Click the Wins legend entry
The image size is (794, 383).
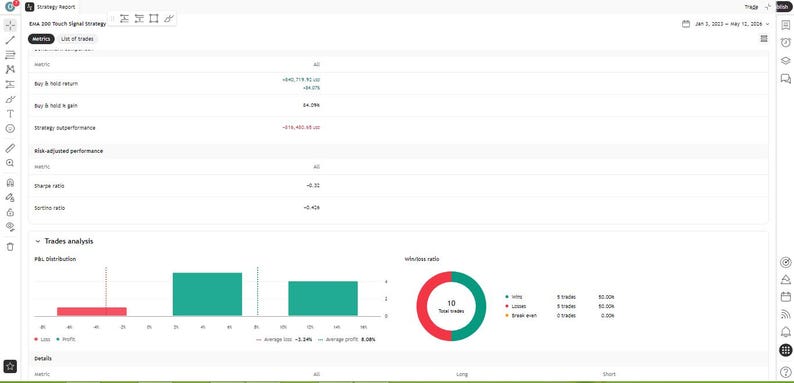[514, 297]
